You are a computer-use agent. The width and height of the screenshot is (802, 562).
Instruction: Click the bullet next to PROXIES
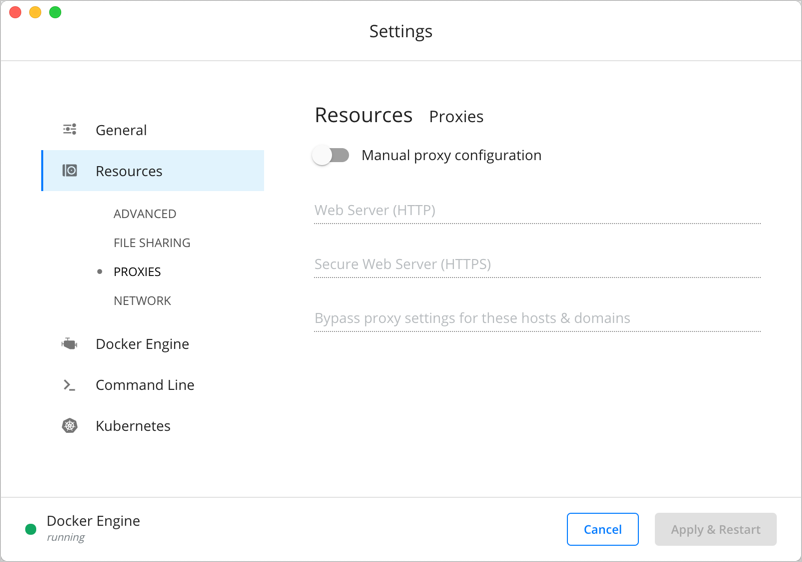[99, 272]
